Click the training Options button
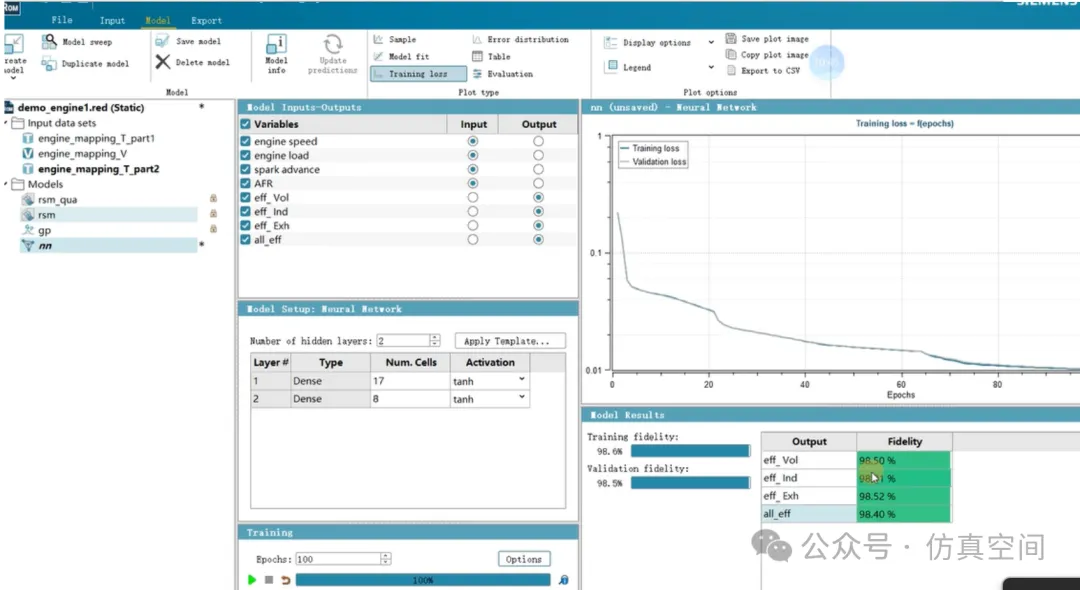The image size is (1080, 590). click(x=523, y=559)
